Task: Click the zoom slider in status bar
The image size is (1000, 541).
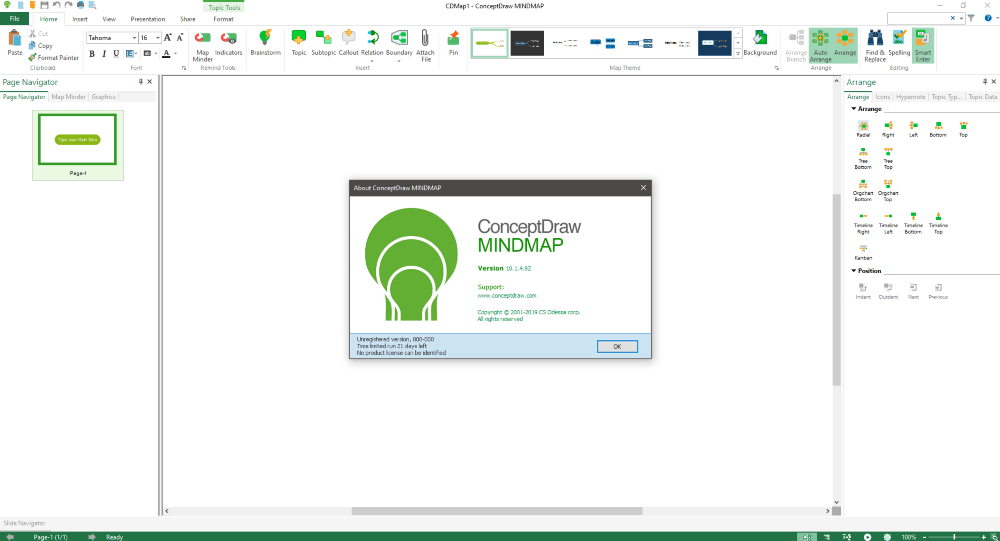Action: click(954, 537)
